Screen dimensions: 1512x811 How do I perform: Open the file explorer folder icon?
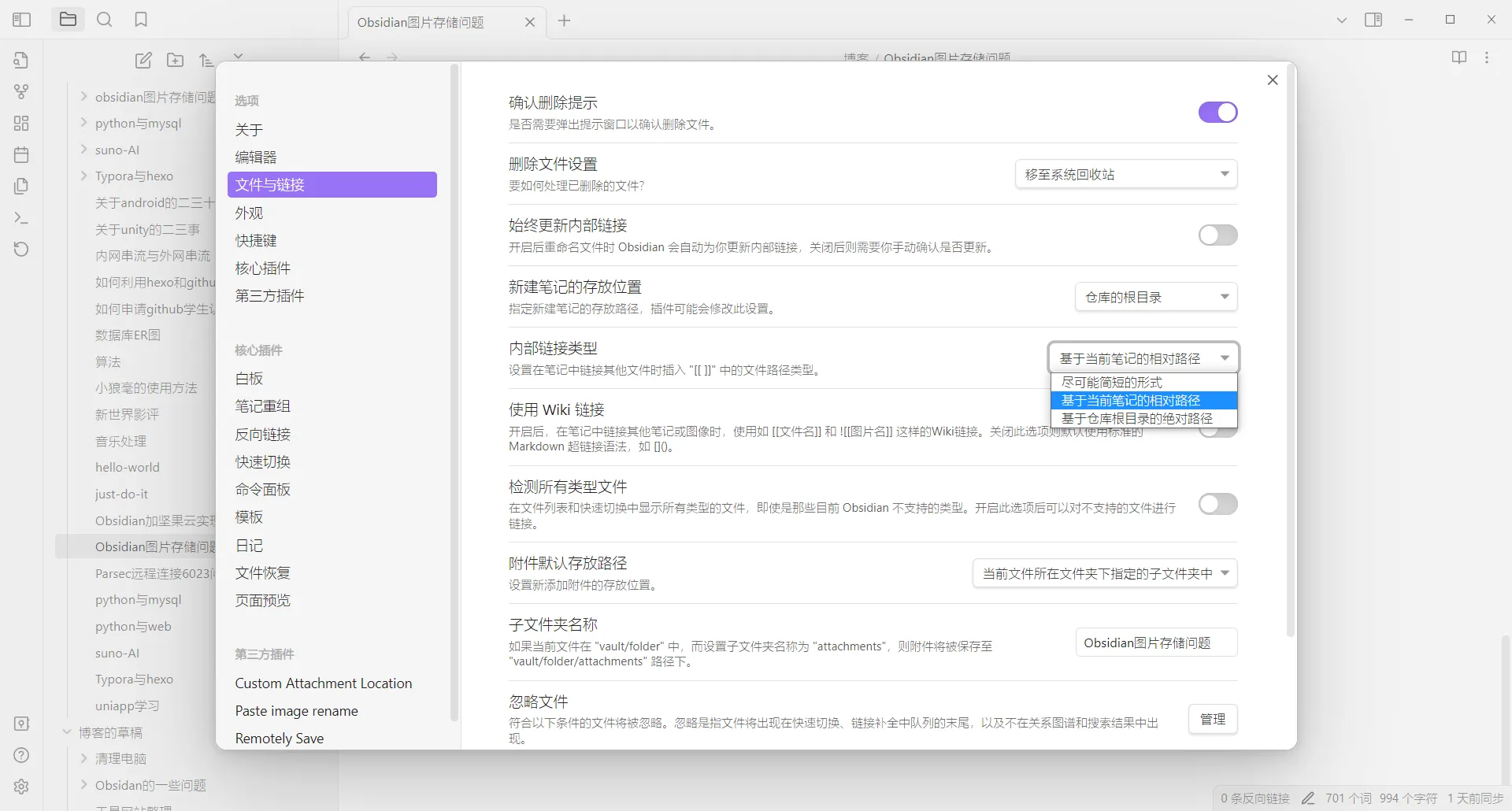click(x=69, y=20)
